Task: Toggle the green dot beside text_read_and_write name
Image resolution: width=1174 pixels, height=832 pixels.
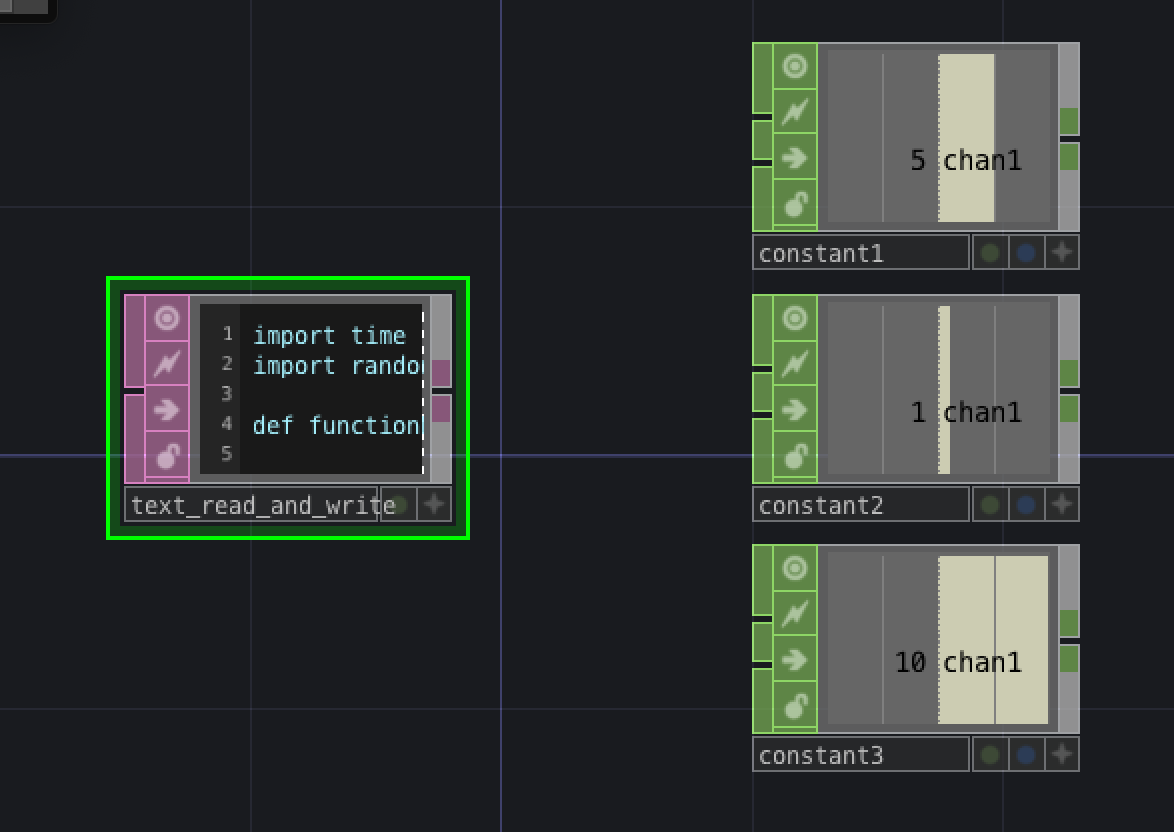Action: click(398, 505)
